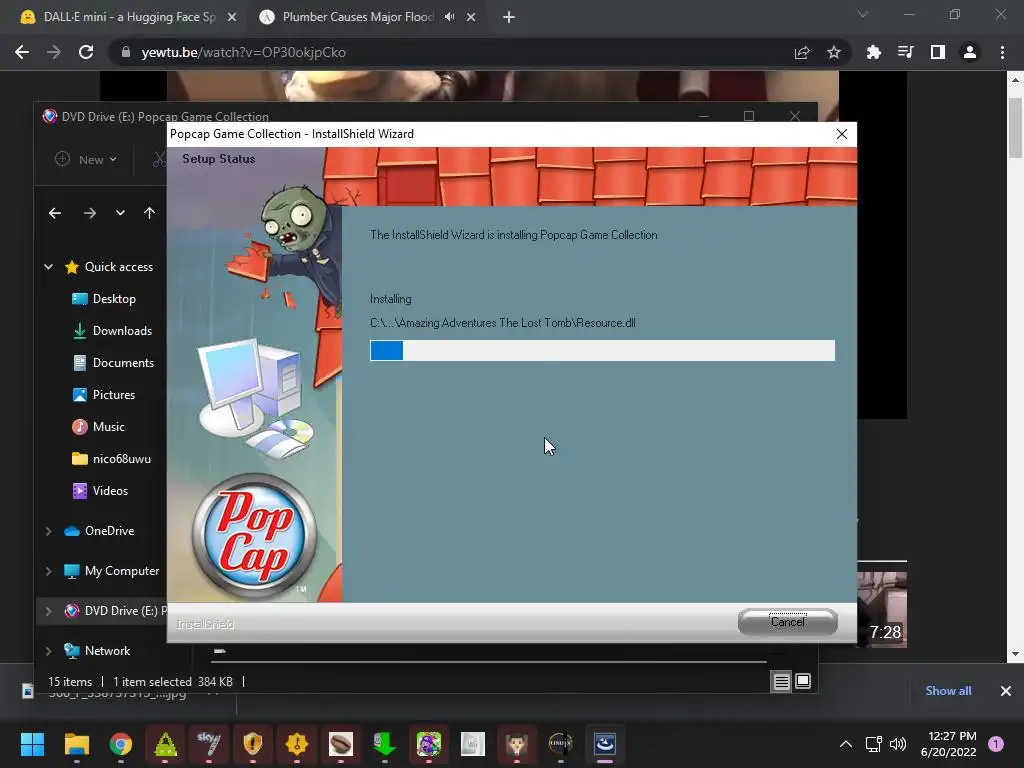1024x768 pixels.
Task: Cancel the Popcap Game Collection installation
Action: click(x=788, y=621)
